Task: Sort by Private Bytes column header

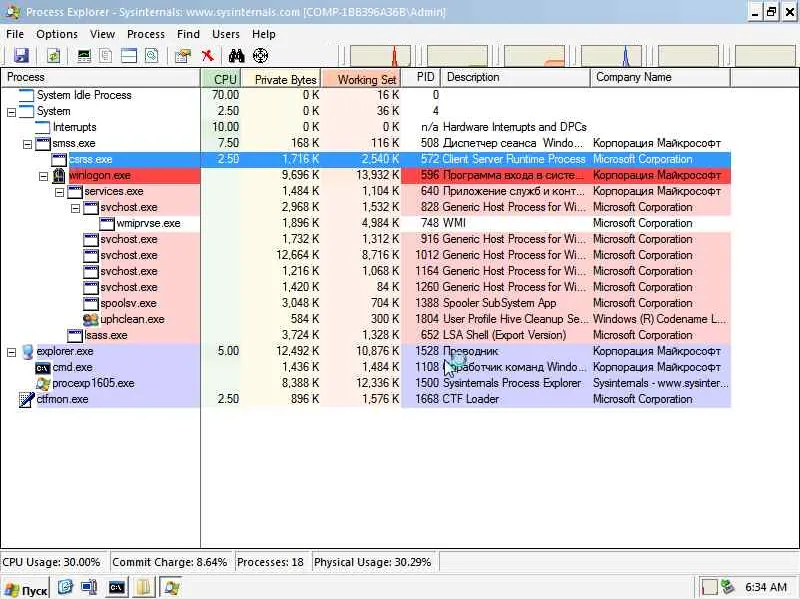Action: [x=281, y=78]
